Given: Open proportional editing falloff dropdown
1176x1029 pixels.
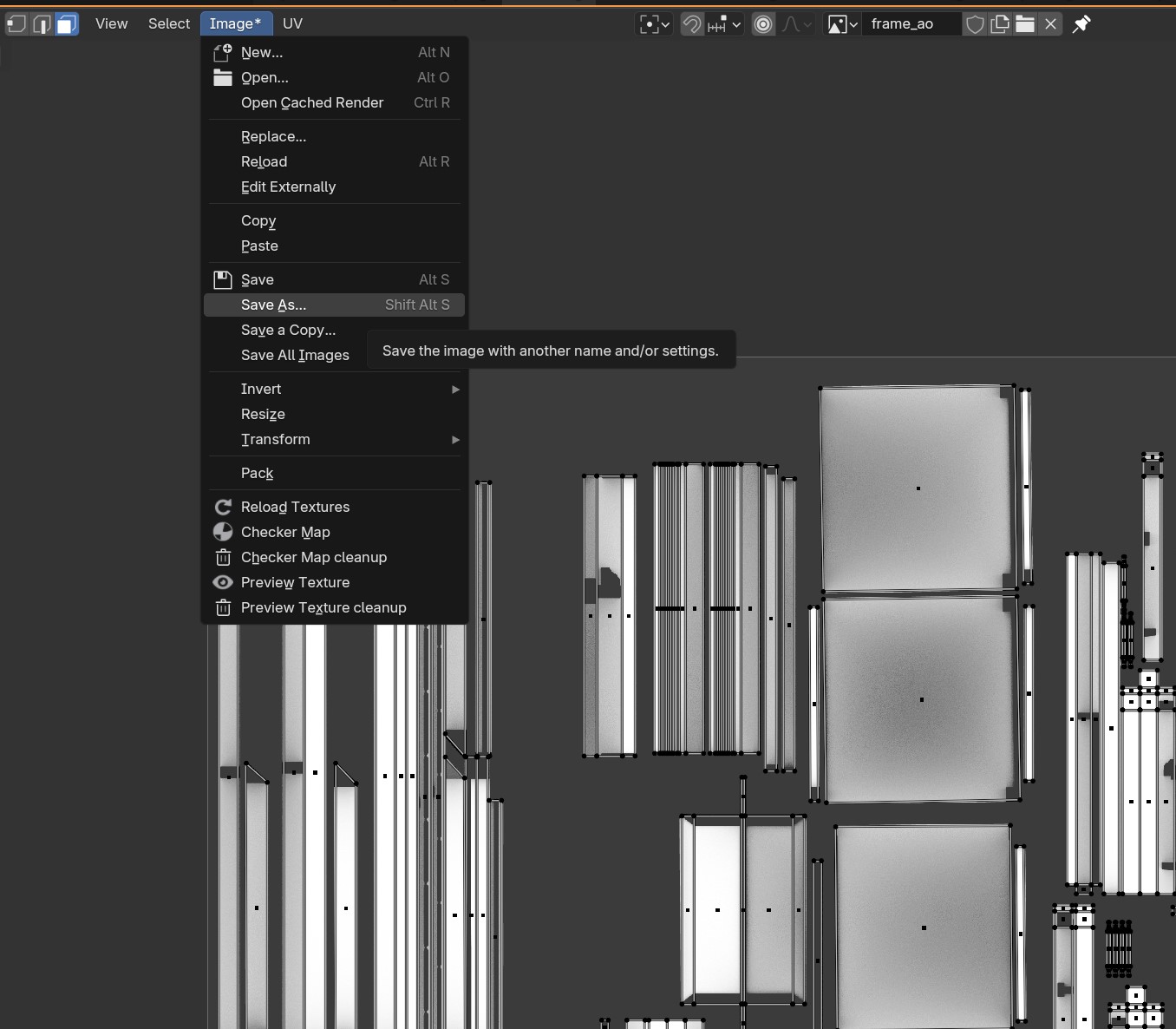Looking at the screenshot, I should click(x=796, y=24).
